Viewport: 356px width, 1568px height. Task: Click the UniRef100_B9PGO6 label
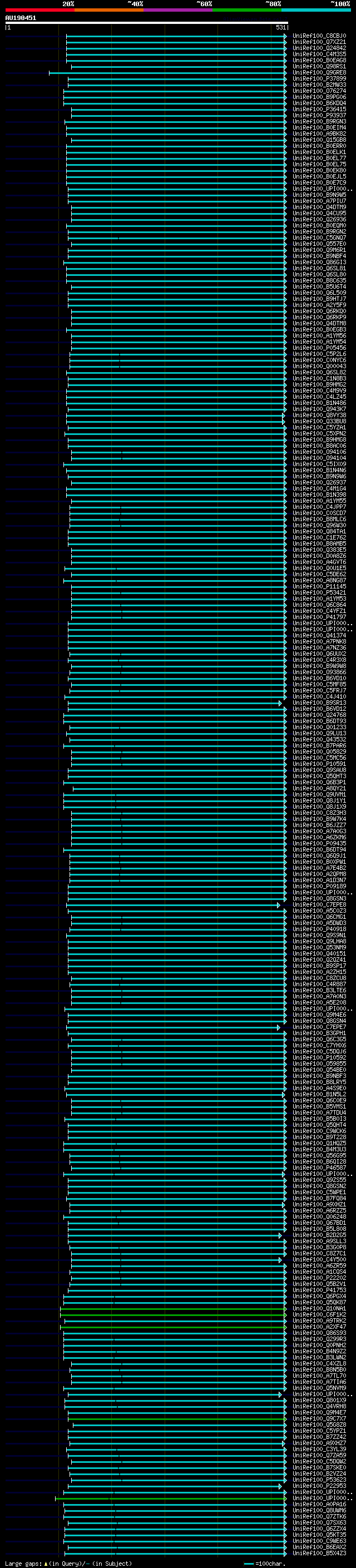coord(319,97)
